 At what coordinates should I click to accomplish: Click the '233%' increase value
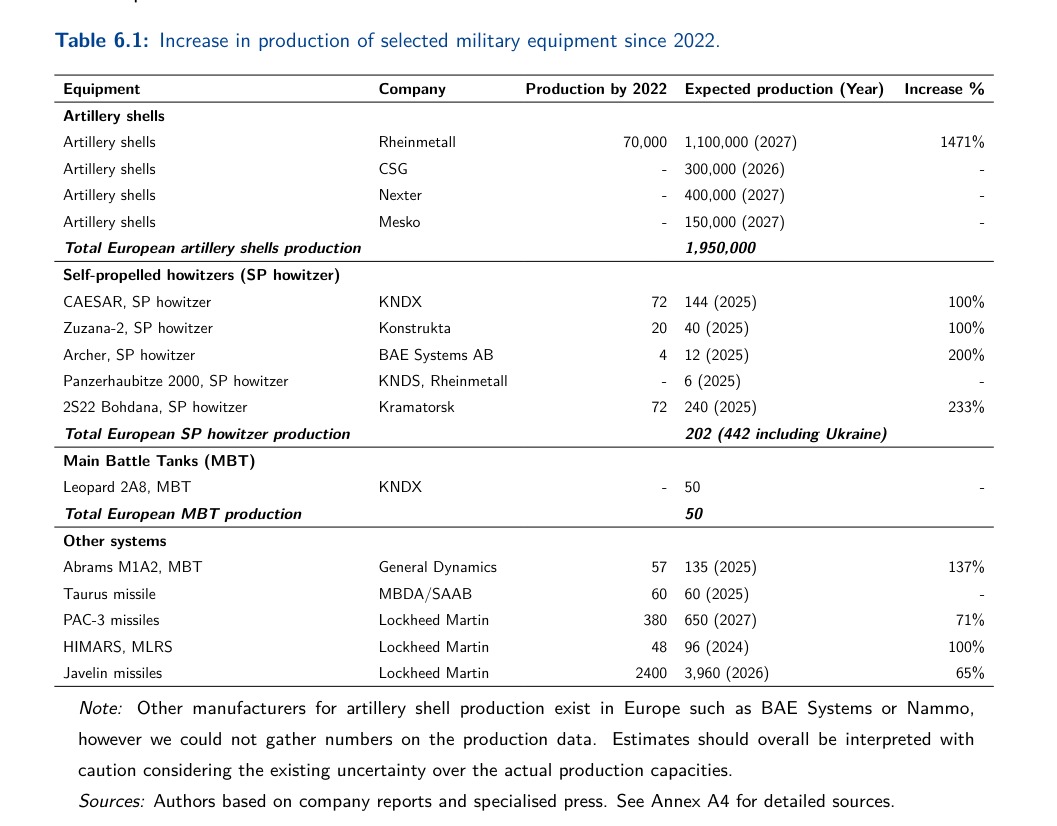point(966,407)
